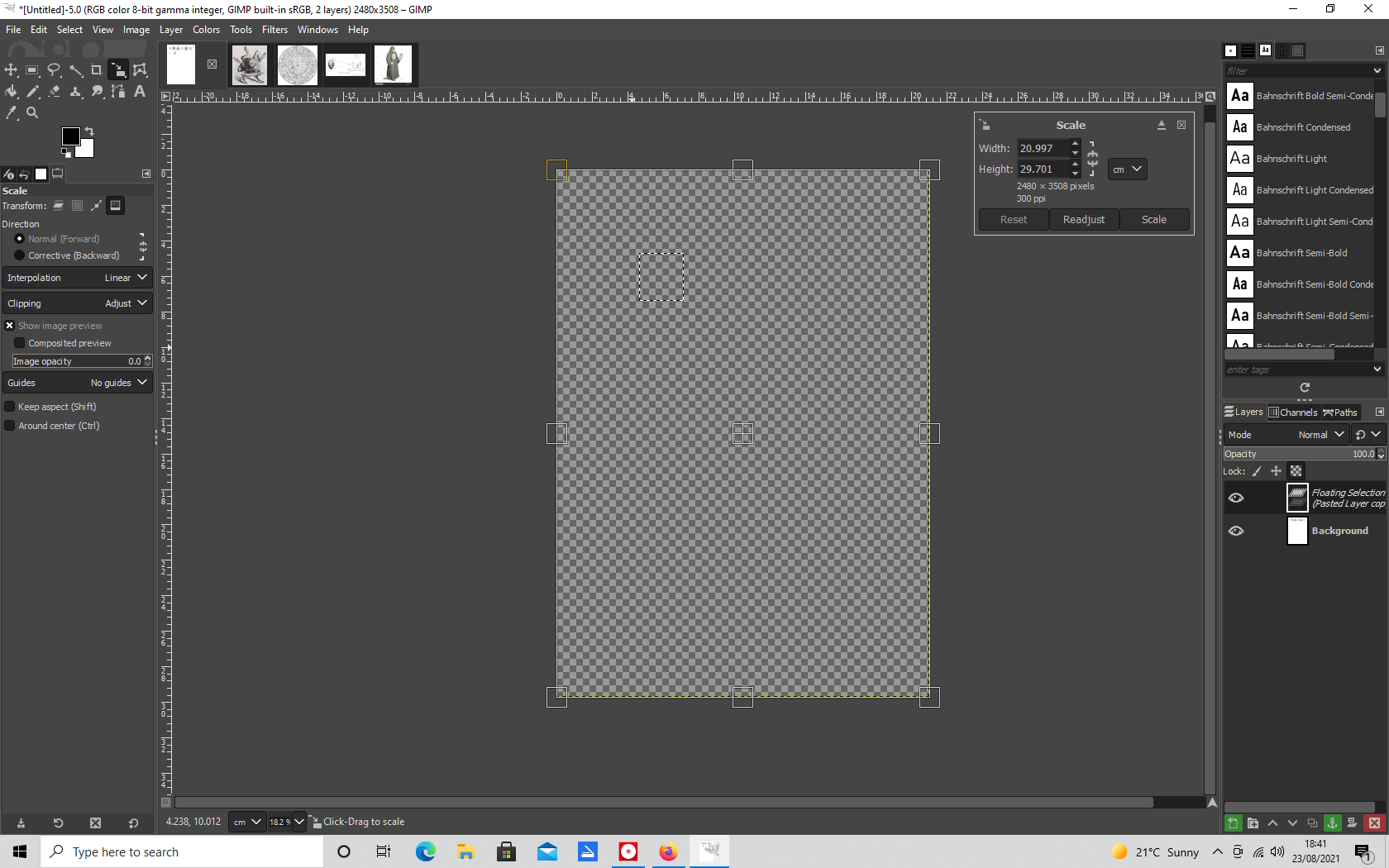Screen dimensions: 1389x868
Task: Create a new layer group
Action: coord(1253,823)
